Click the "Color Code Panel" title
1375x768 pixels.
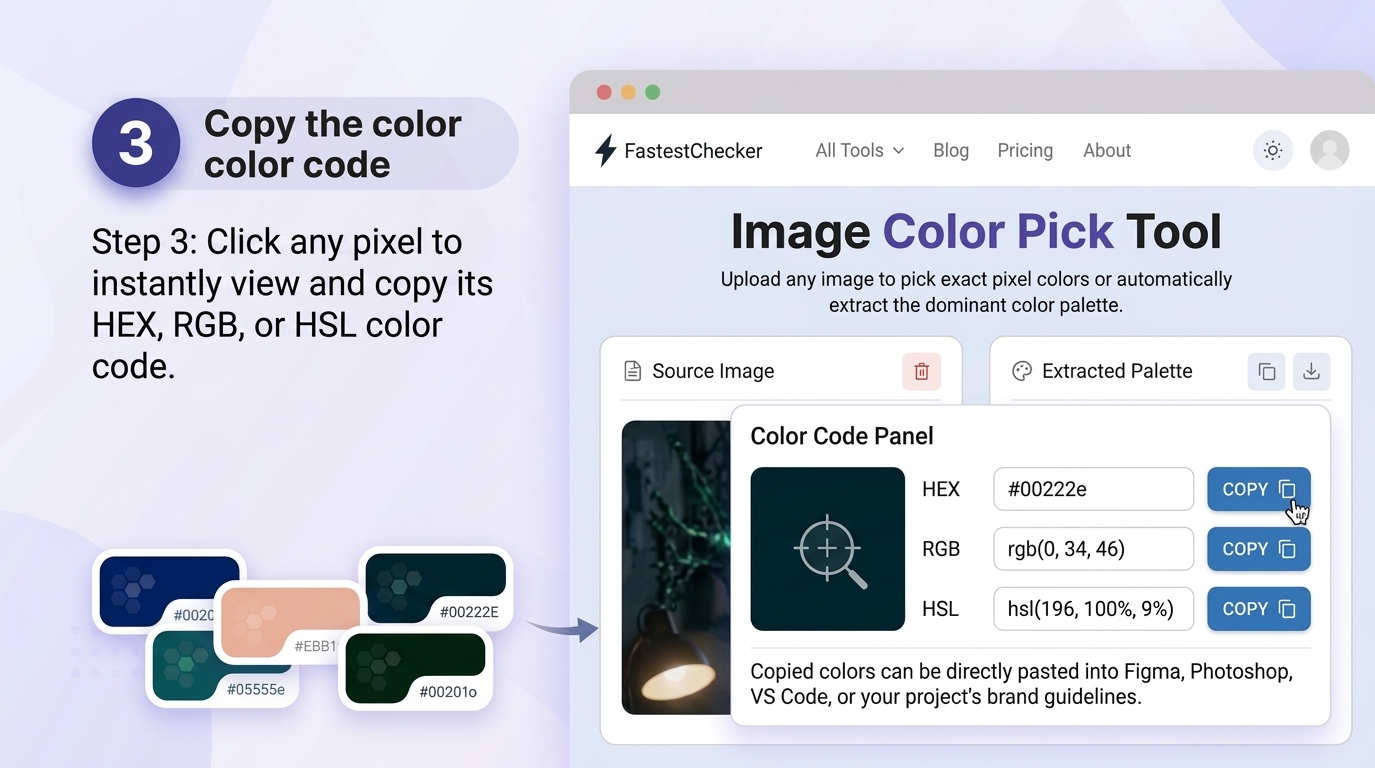[842, 436]
